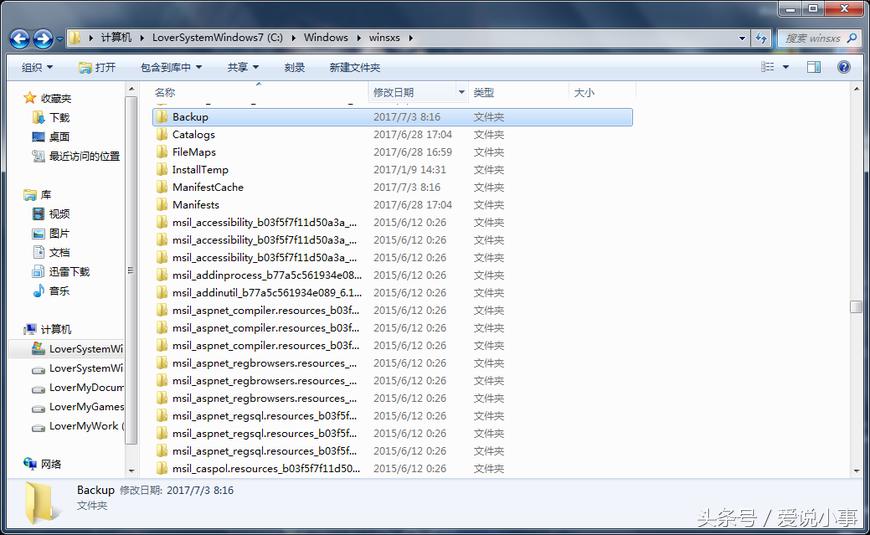This screenshot has height=535, width=870.
Task: Select the msil_addinprocess folder icon
Action: click(162, 275)
